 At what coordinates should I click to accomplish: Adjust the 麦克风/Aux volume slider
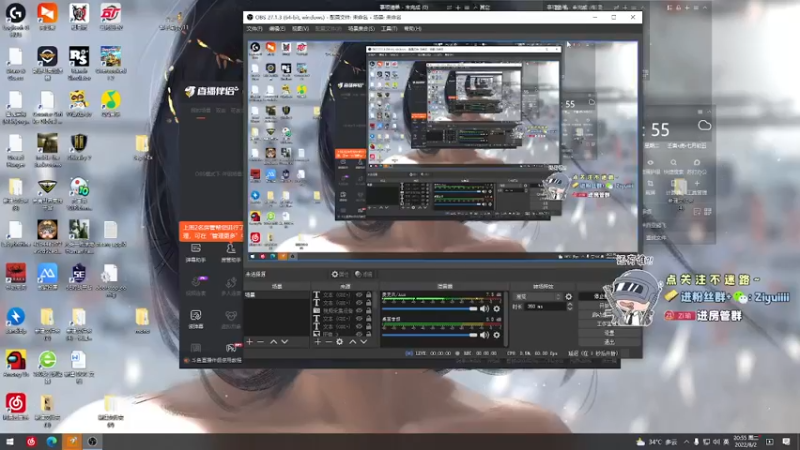click(x=430, y=309)
